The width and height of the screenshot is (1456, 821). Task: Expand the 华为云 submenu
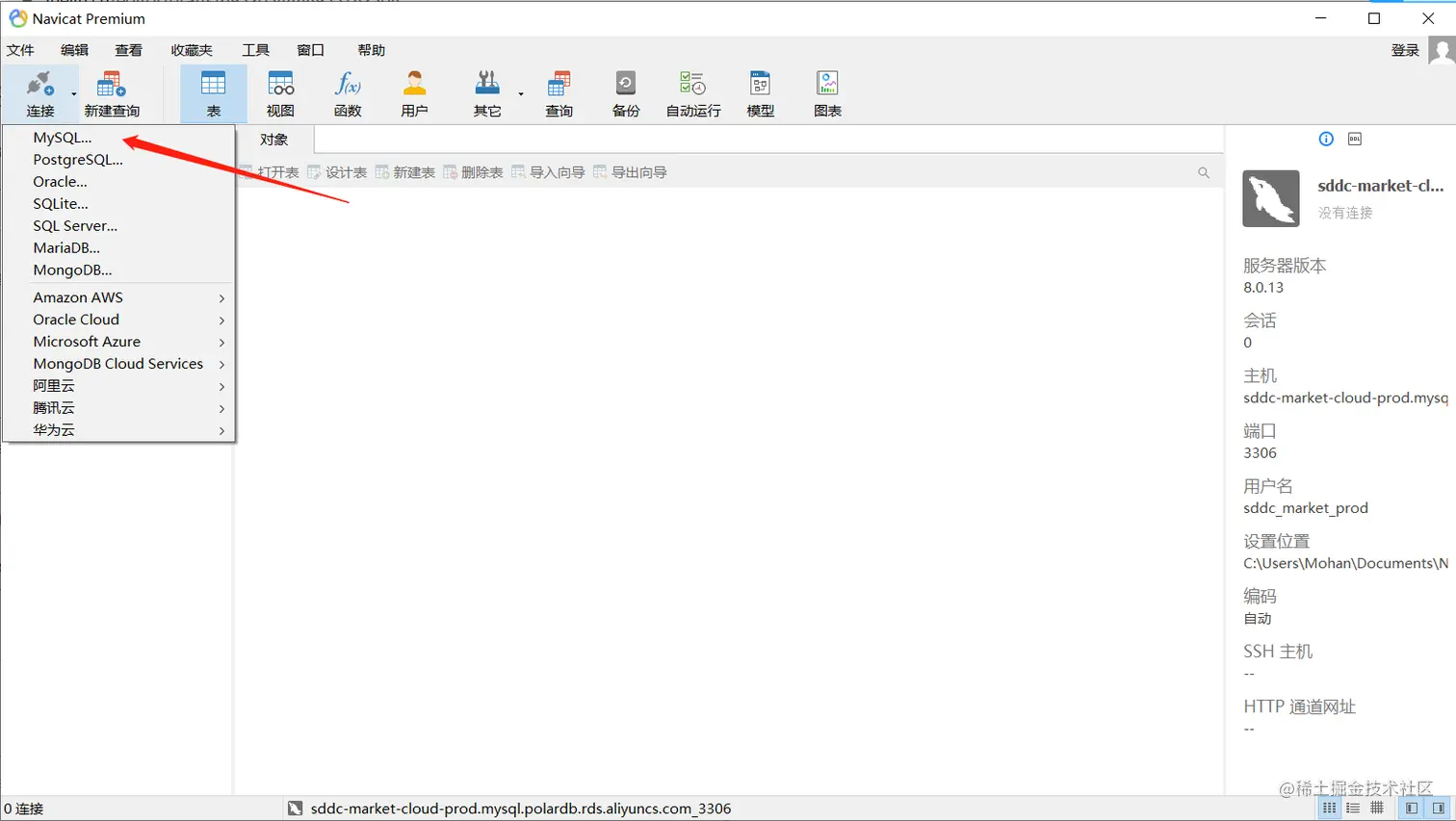119,430
